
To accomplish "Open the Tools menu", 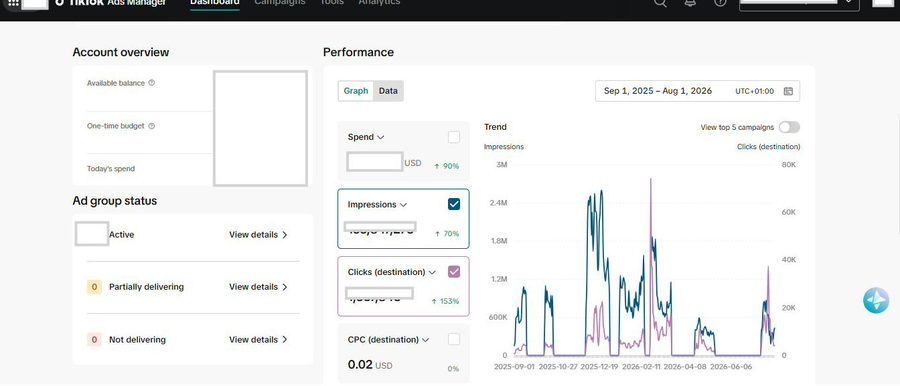I will [x=332, y=3].
